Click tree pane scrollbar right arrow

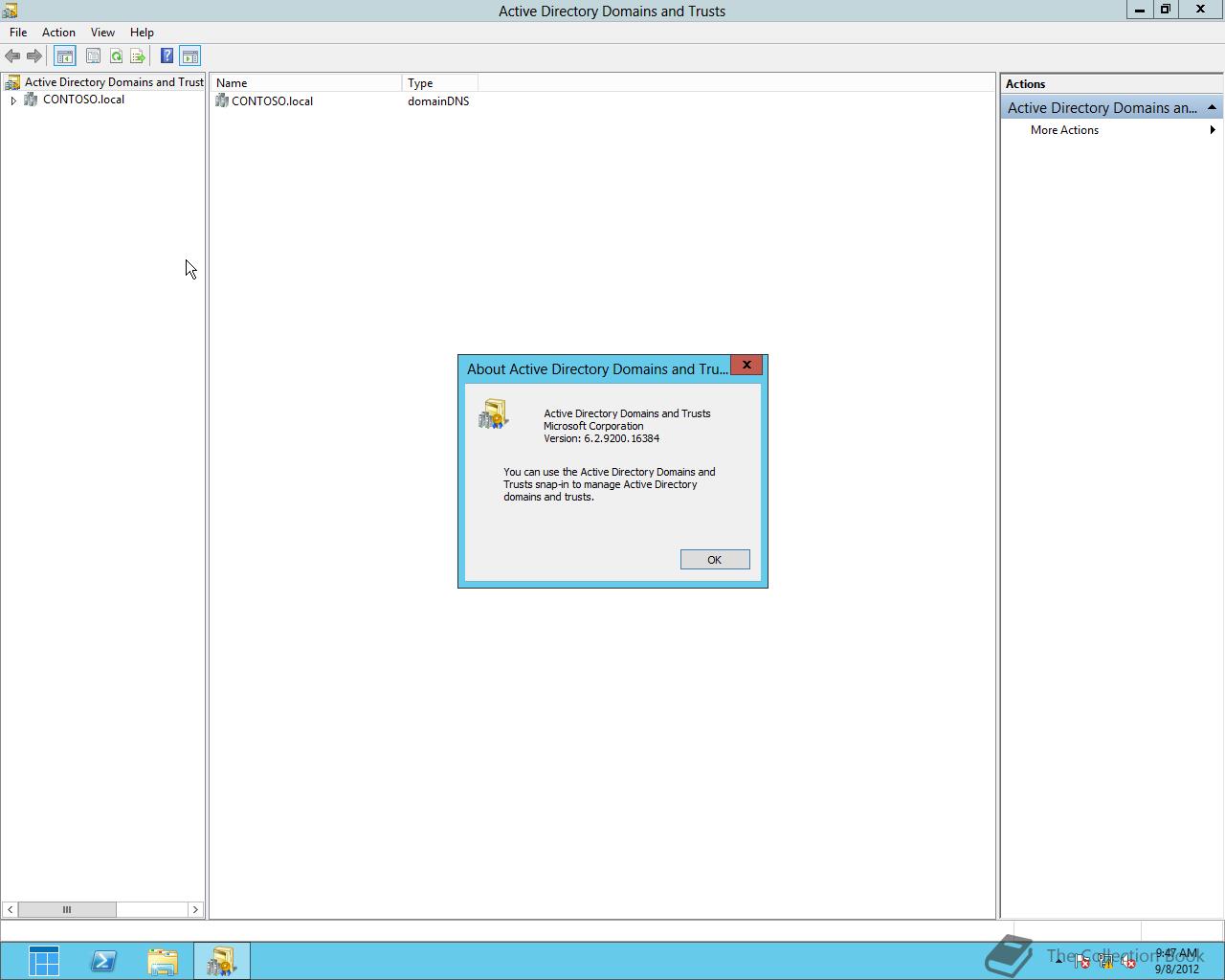195,909
